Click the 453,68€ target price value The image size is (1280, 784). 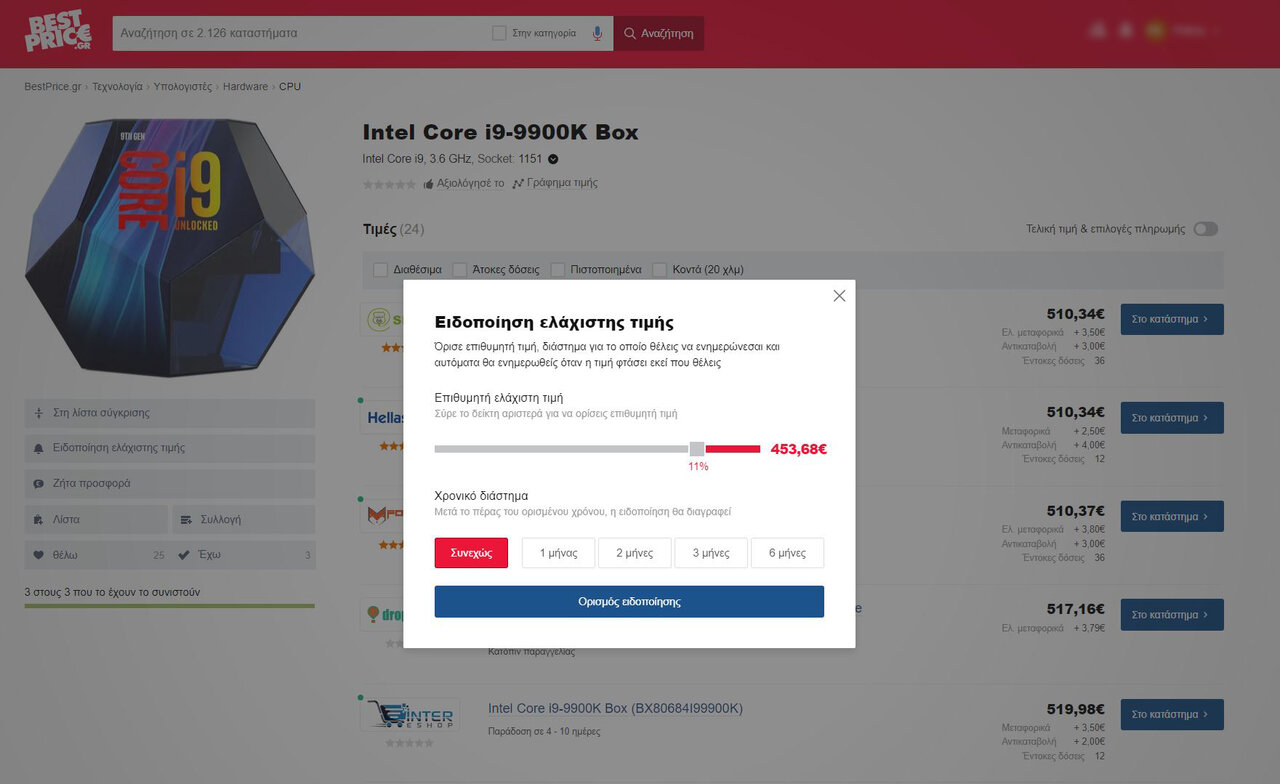(x=798, y=449)
